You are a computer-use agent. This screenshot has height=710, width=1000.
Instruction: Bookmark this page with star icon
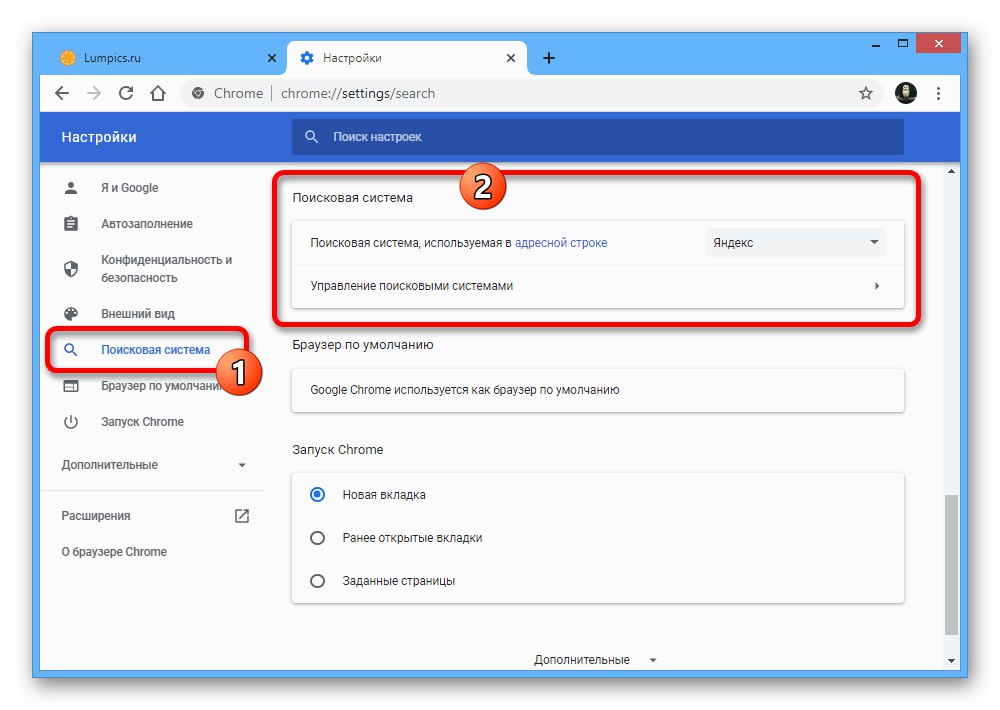point(865,94)
